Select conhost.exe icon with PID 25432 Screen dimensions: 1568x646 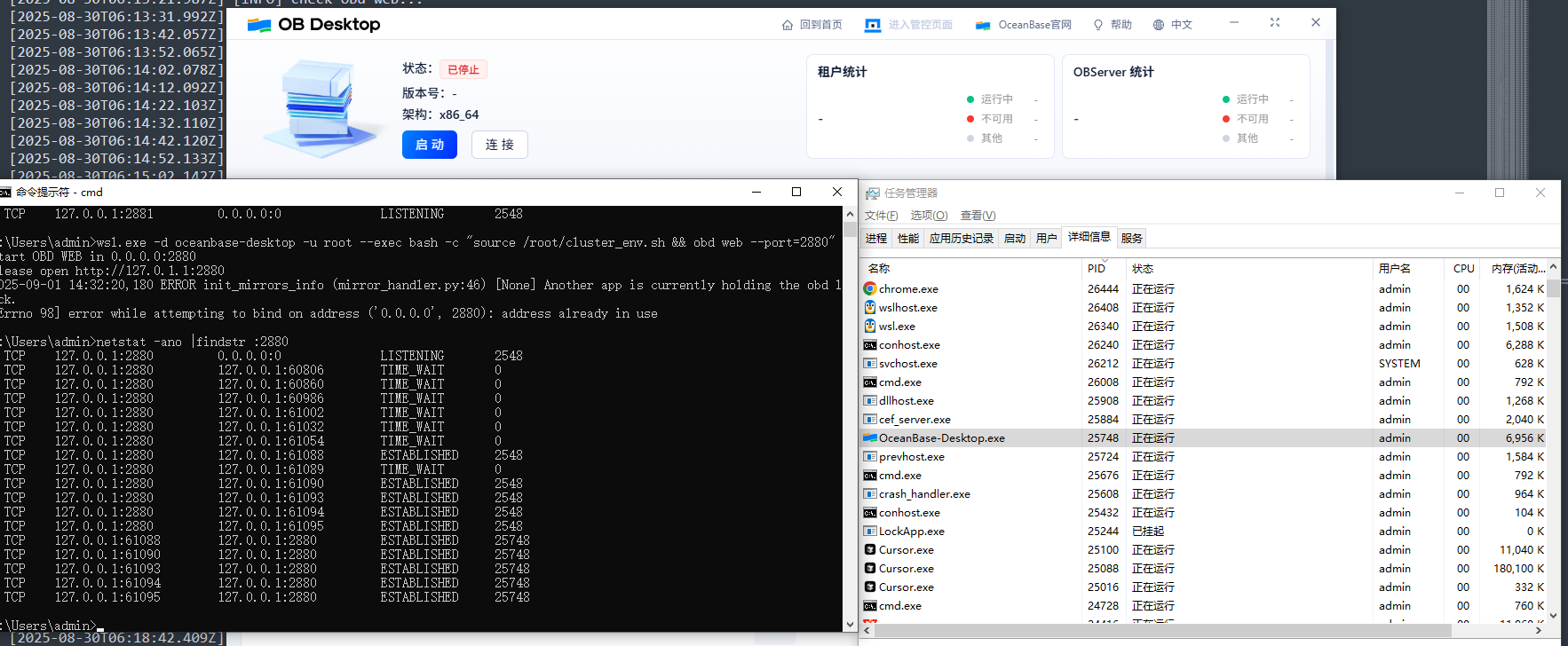click(x=870, y=512)
